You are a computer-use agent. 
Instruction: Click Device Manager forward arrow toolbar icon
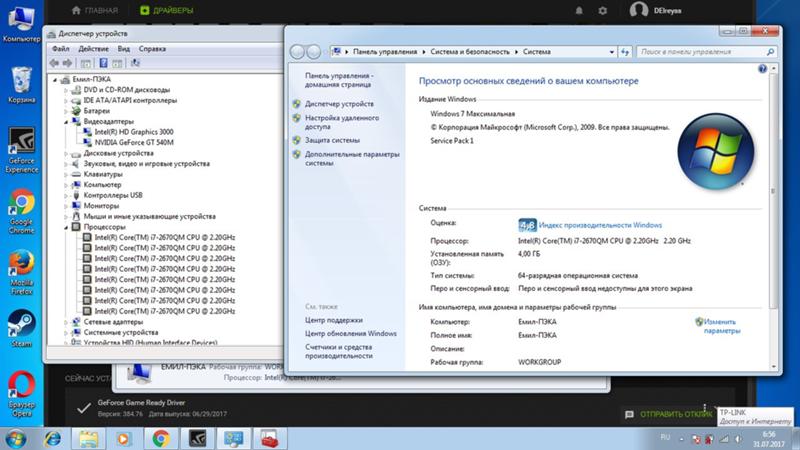[67, 63]
